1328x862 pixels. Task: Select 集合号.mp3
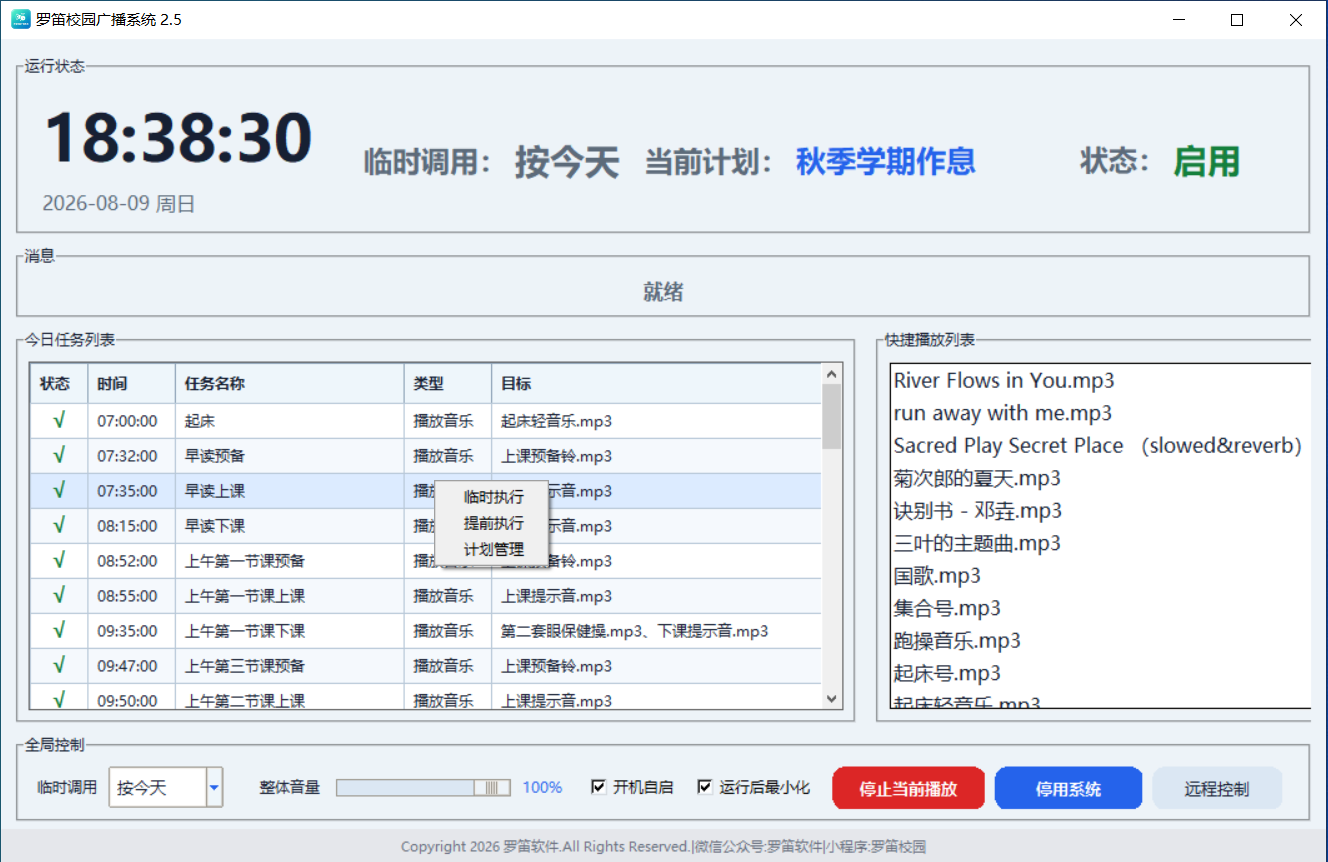pyautogui.click(x=1100, y=608)
